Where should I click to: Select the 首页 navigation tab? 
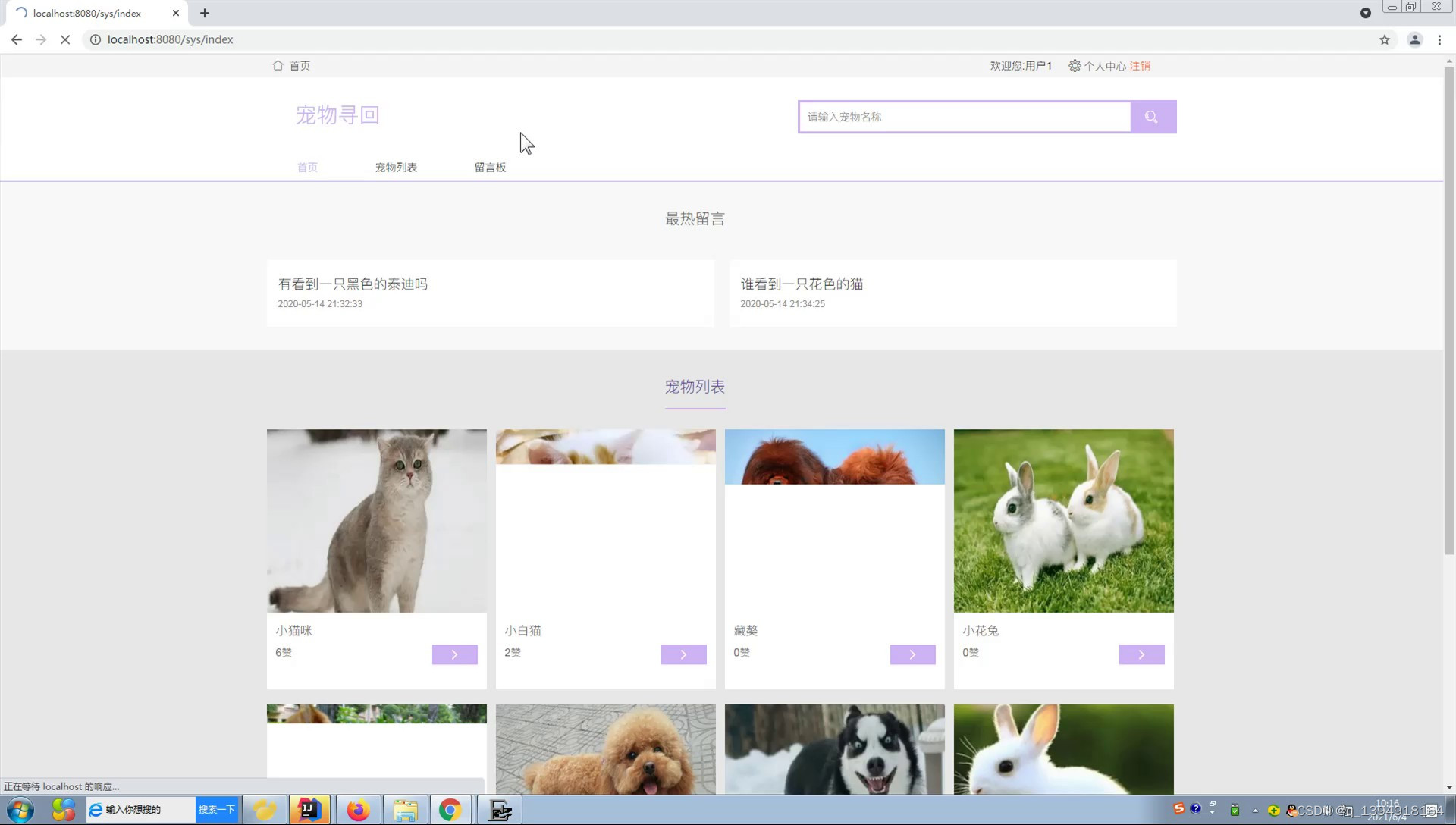(x=307, y=168)
